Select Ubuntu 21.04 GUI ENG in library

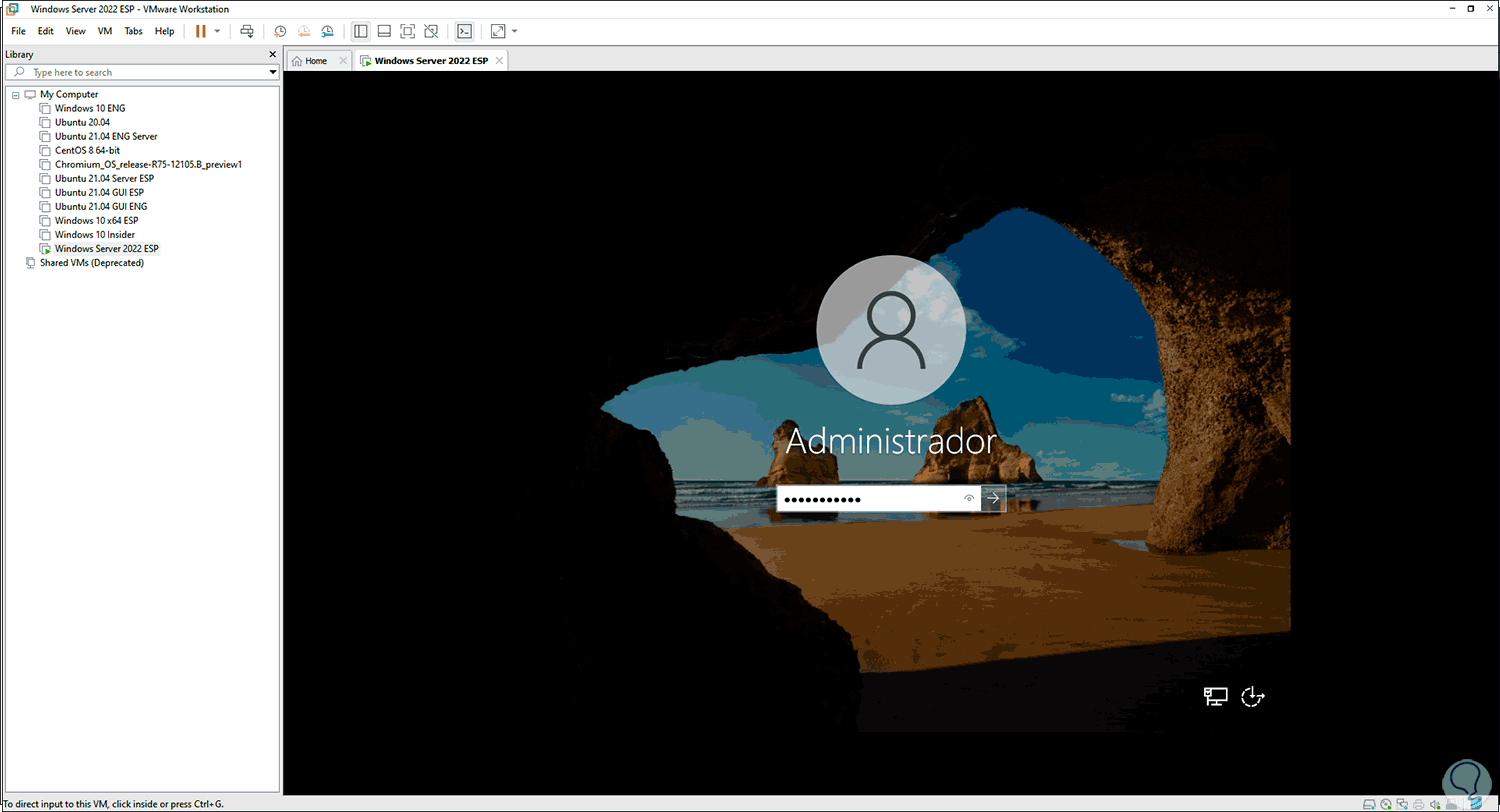coord(101,206)
